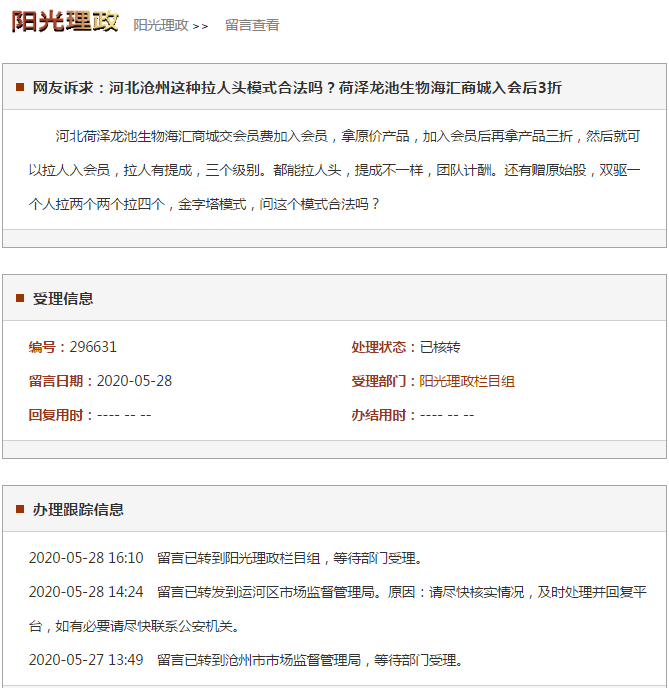The height and width of the screenshot is (688, 669).
Task: Select the number 296631
Action: 93,347
